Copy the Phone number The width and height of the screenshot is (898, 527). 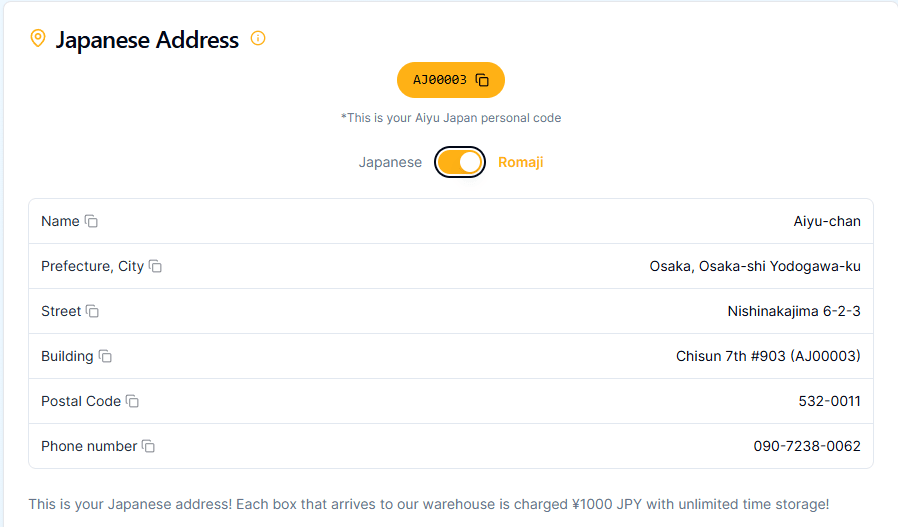[x=148, y=446]
